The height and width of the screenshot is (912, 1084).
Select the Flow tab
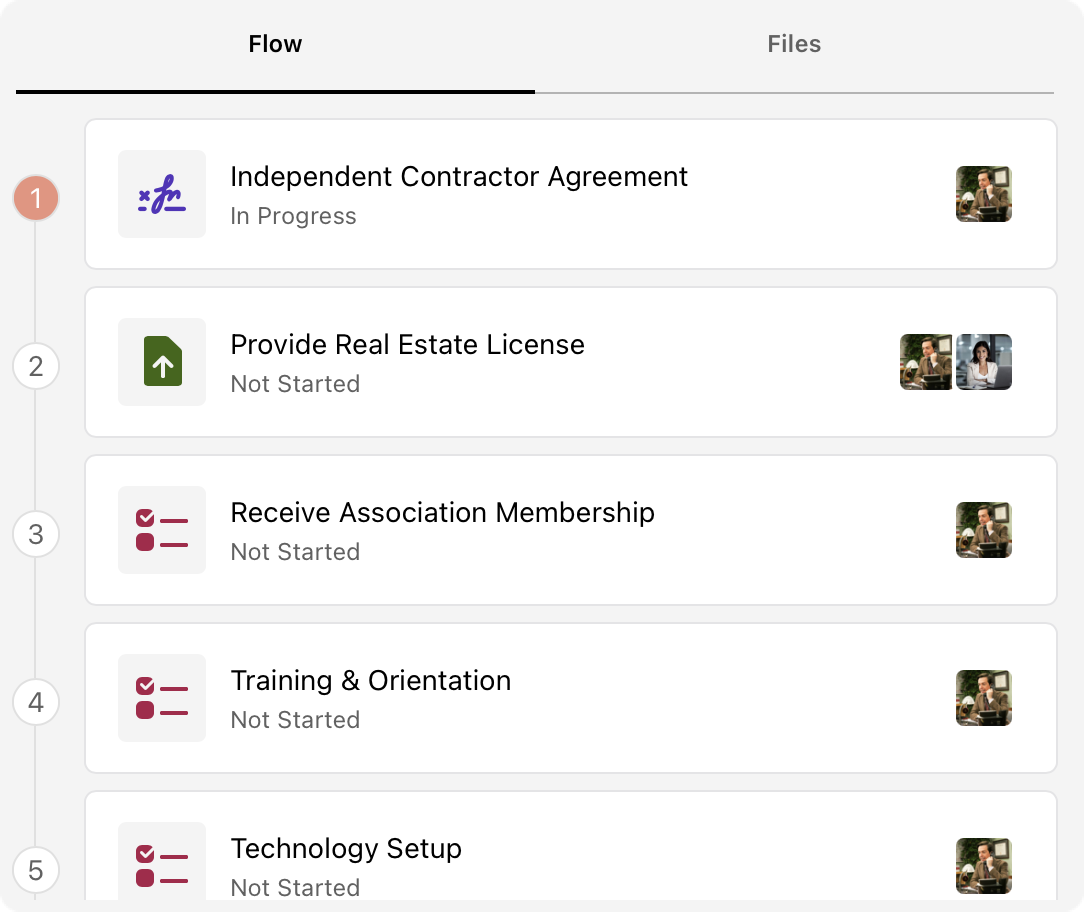pos(275,44)
